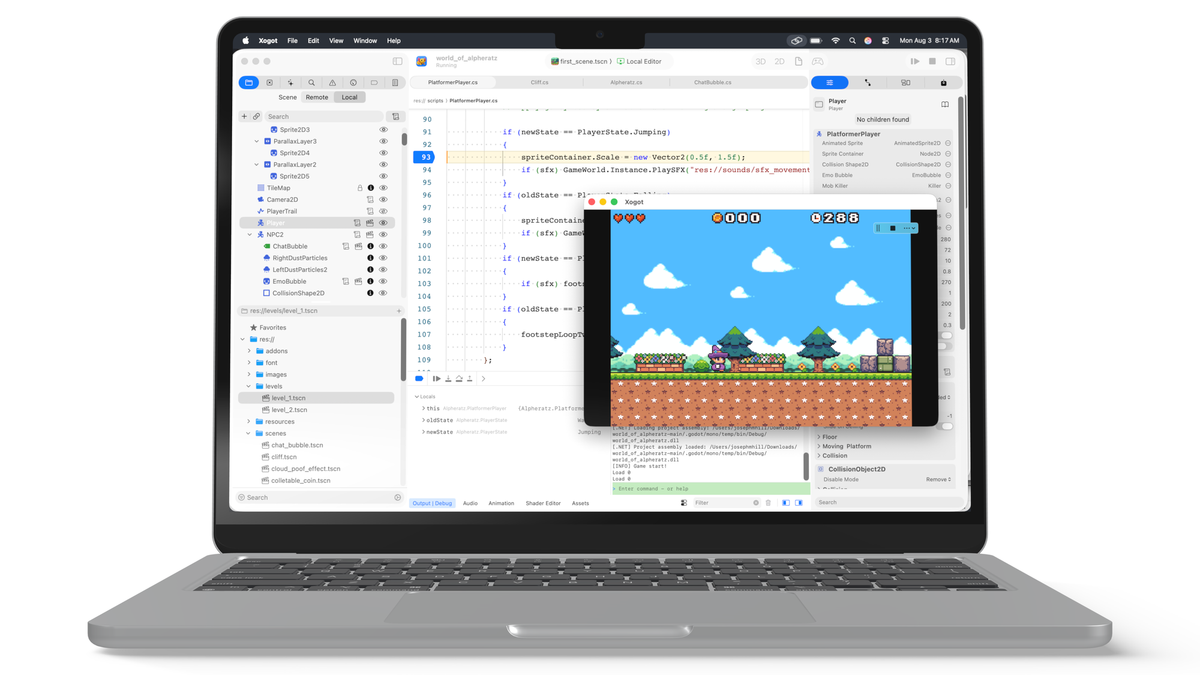Image resolution: width=1200 pixels, height=675 pixels.
Task: Toggle visibility of Sprite2D4
Action: pyautogui.click(x=383, y=153)
